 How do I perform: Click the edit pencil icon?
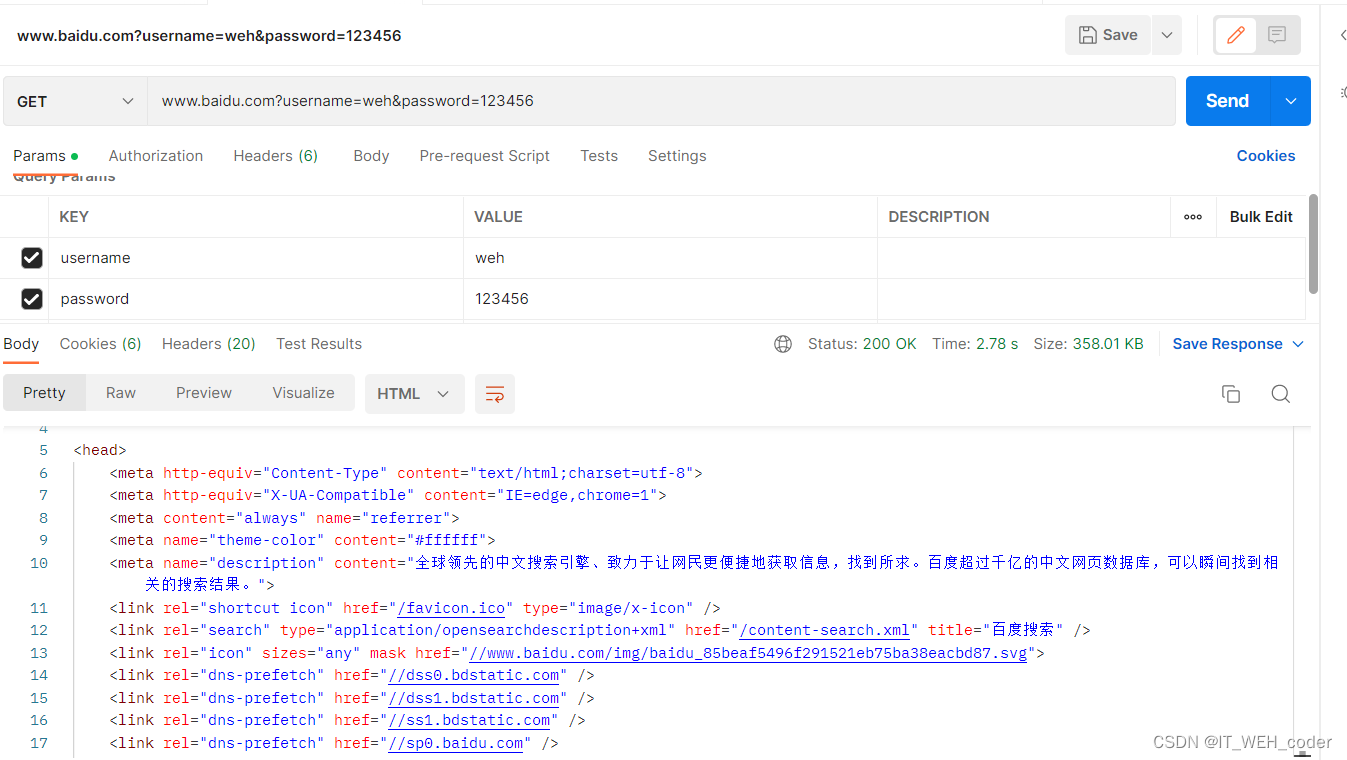pyautogui.click(x=1236, y=35)
